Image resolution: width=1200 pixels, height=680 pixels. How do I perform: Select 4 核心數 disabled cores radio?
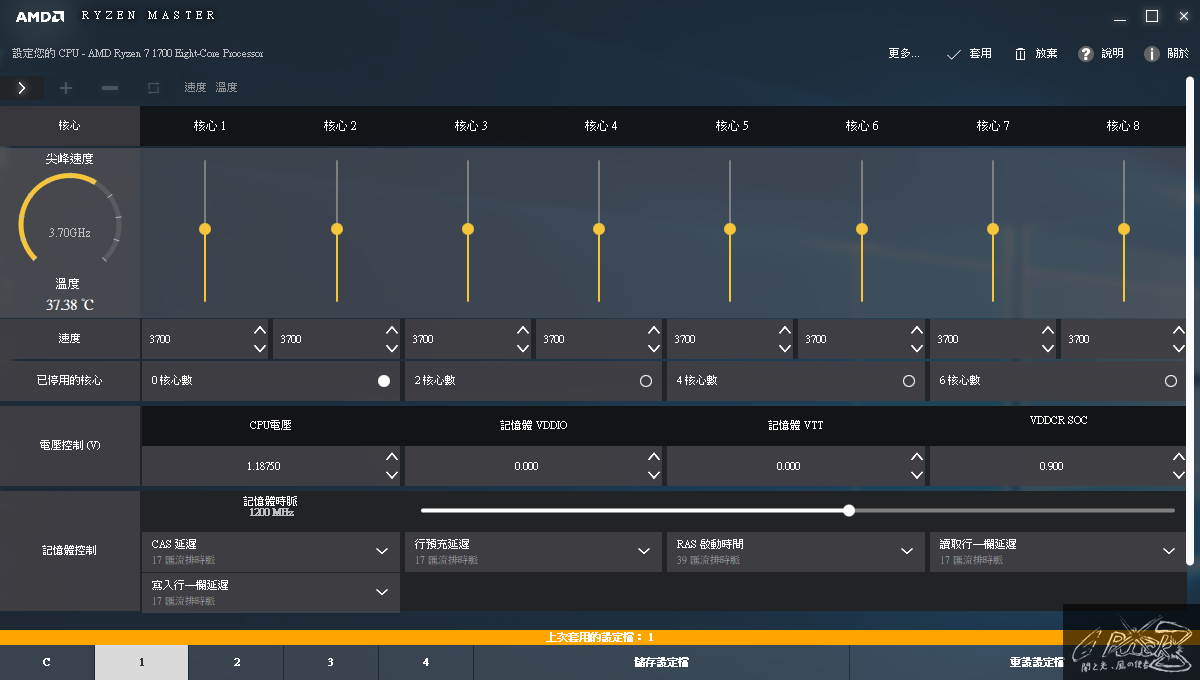tap(908, 381)
